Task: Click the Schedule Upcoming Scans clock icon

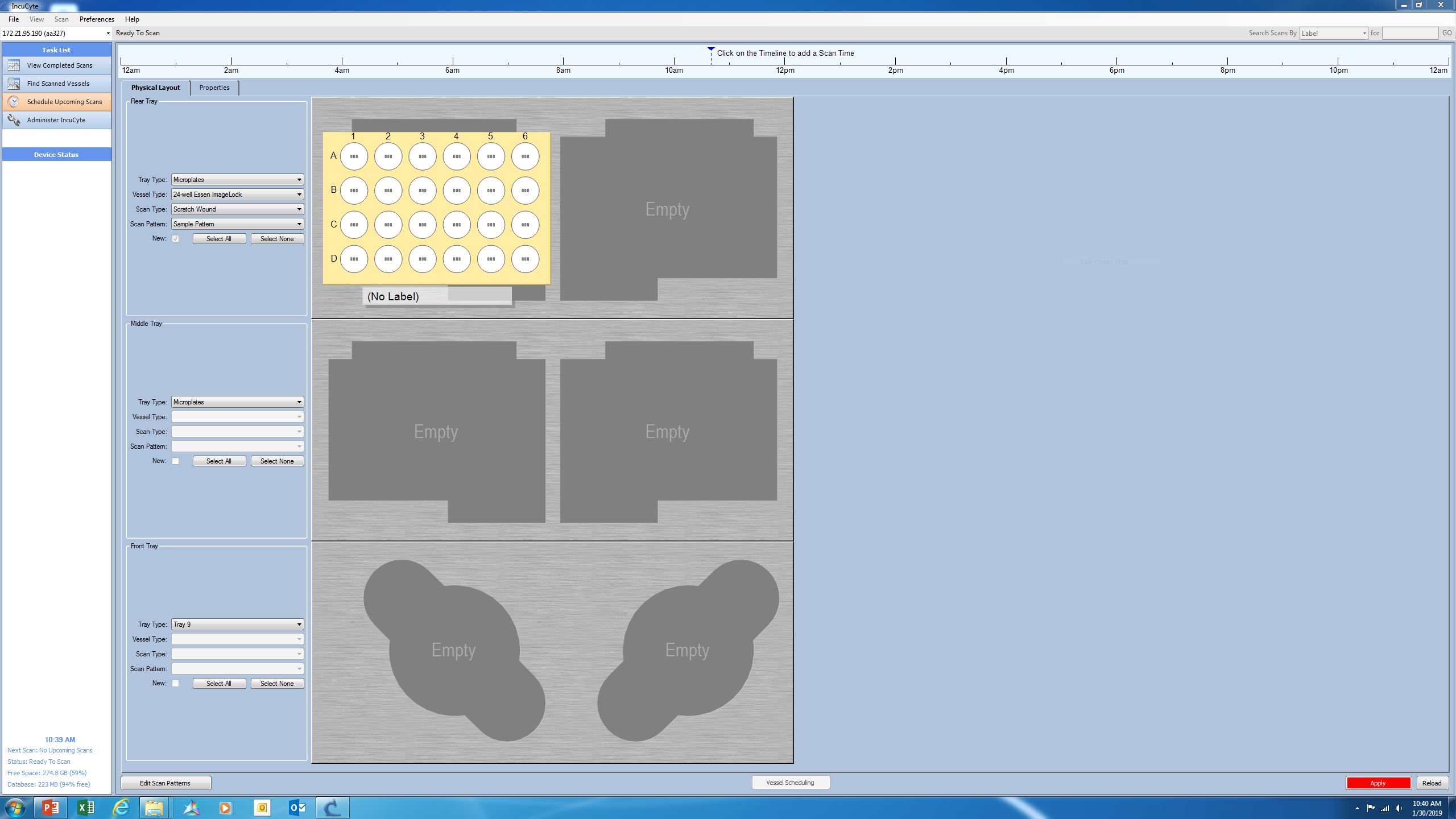Action: [x=14, y=102]
